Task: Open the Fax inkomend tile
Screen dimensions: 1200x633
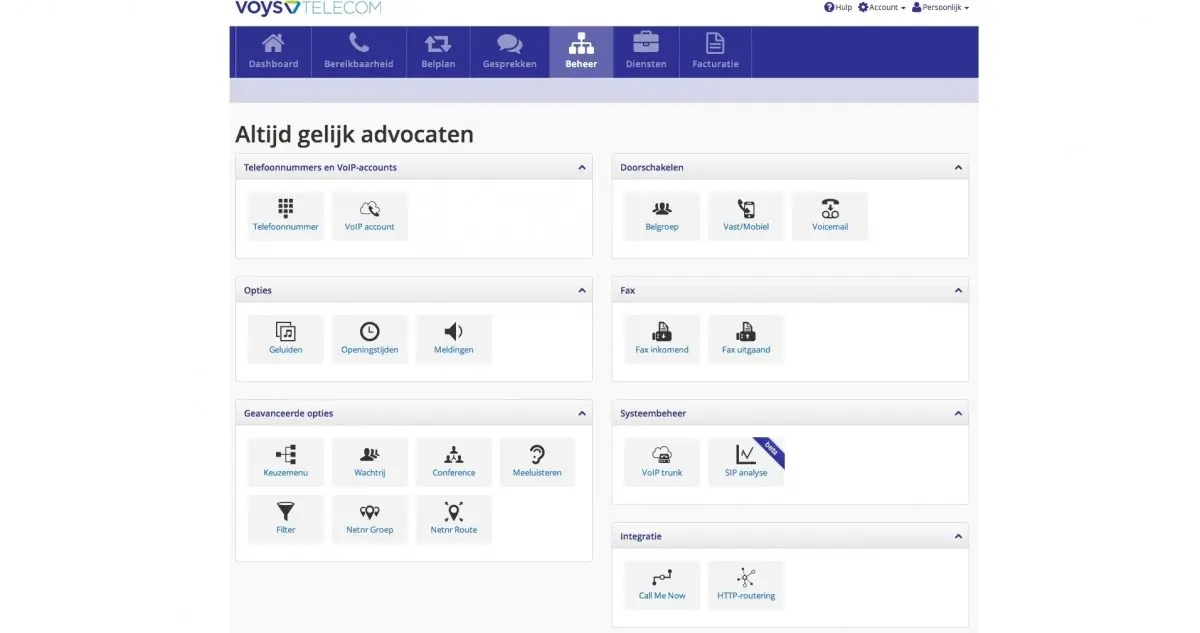Action: [x=662, y=339]
